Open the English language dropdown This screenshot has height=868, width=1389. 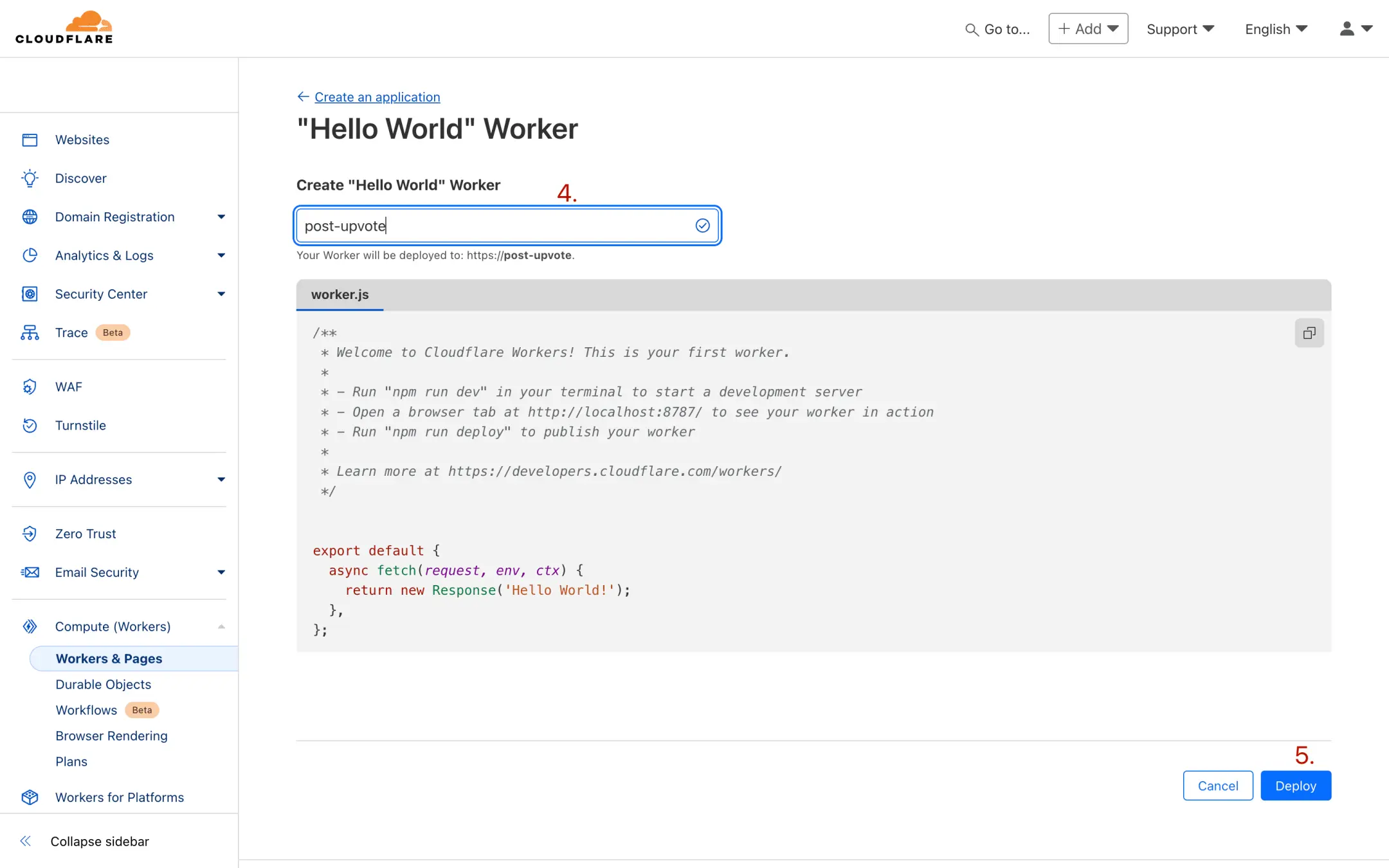pyautogui.click(x=1276, y=29)
